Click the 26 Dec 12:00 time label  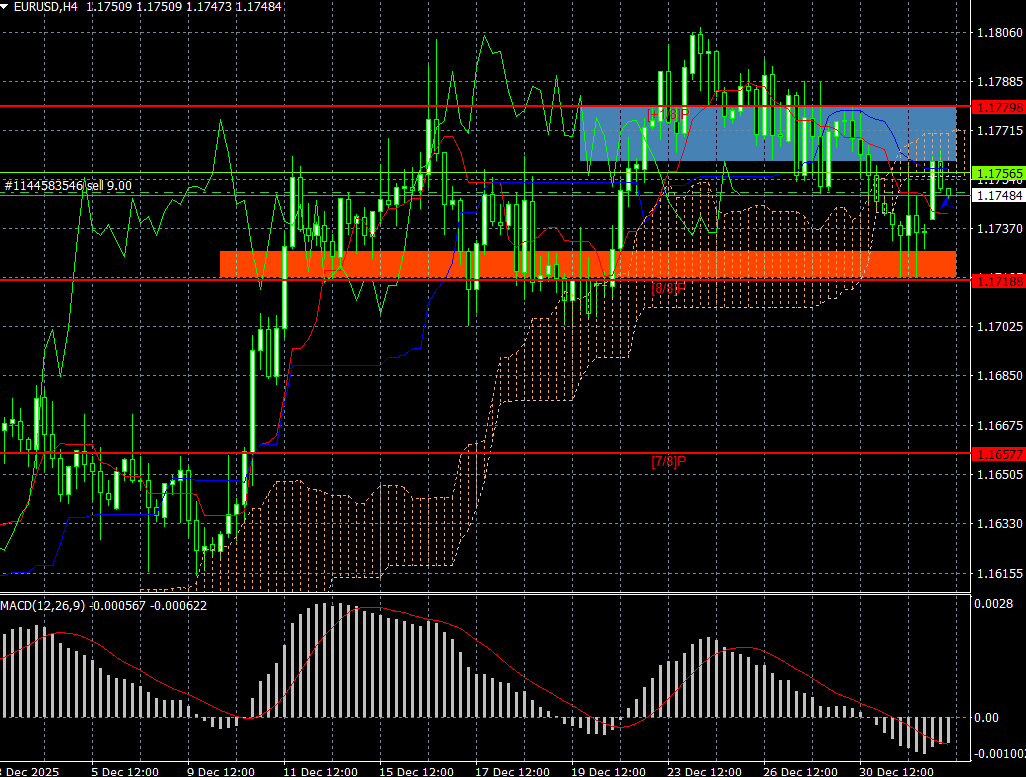point(801,772)
